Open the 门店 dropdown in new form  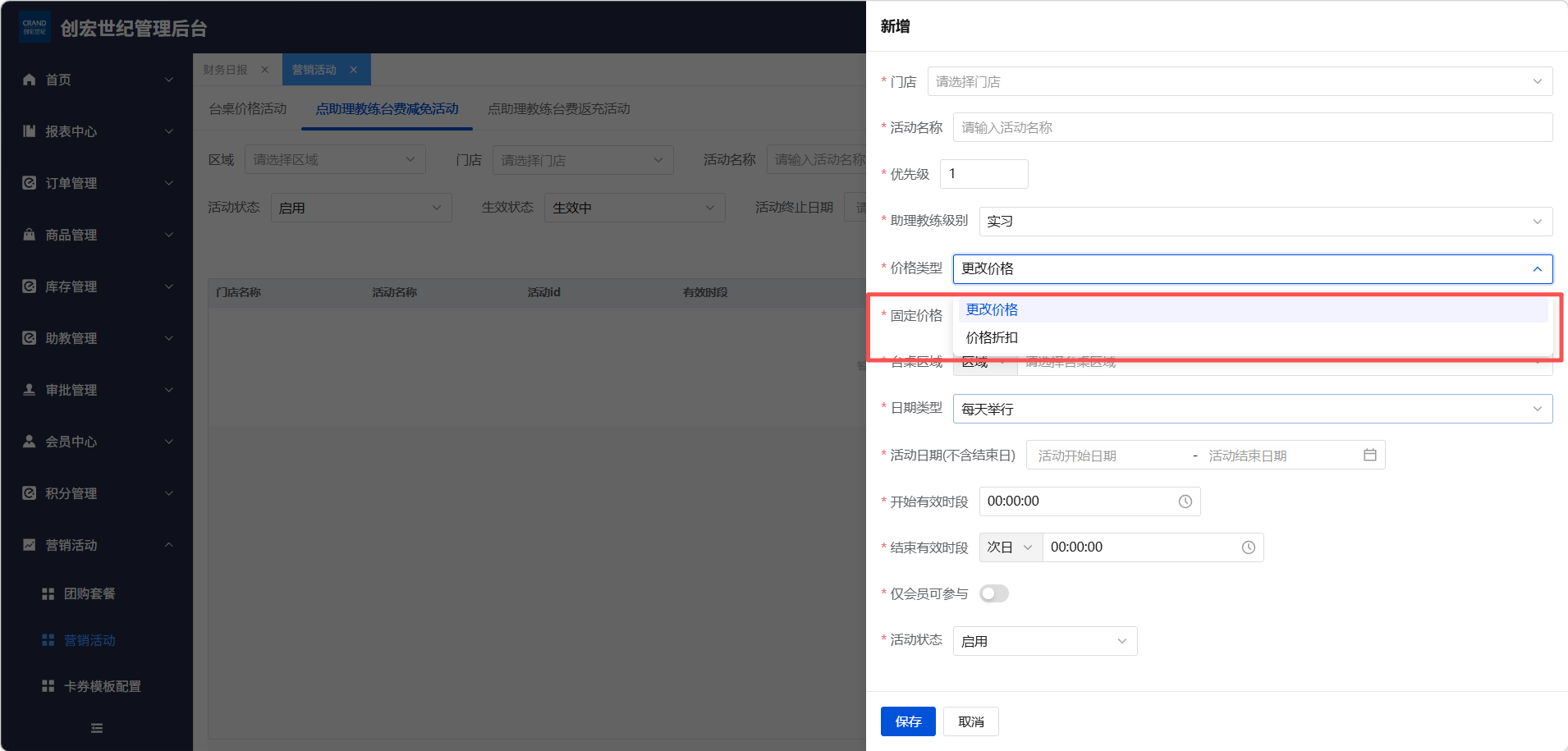click(1239, 81)
